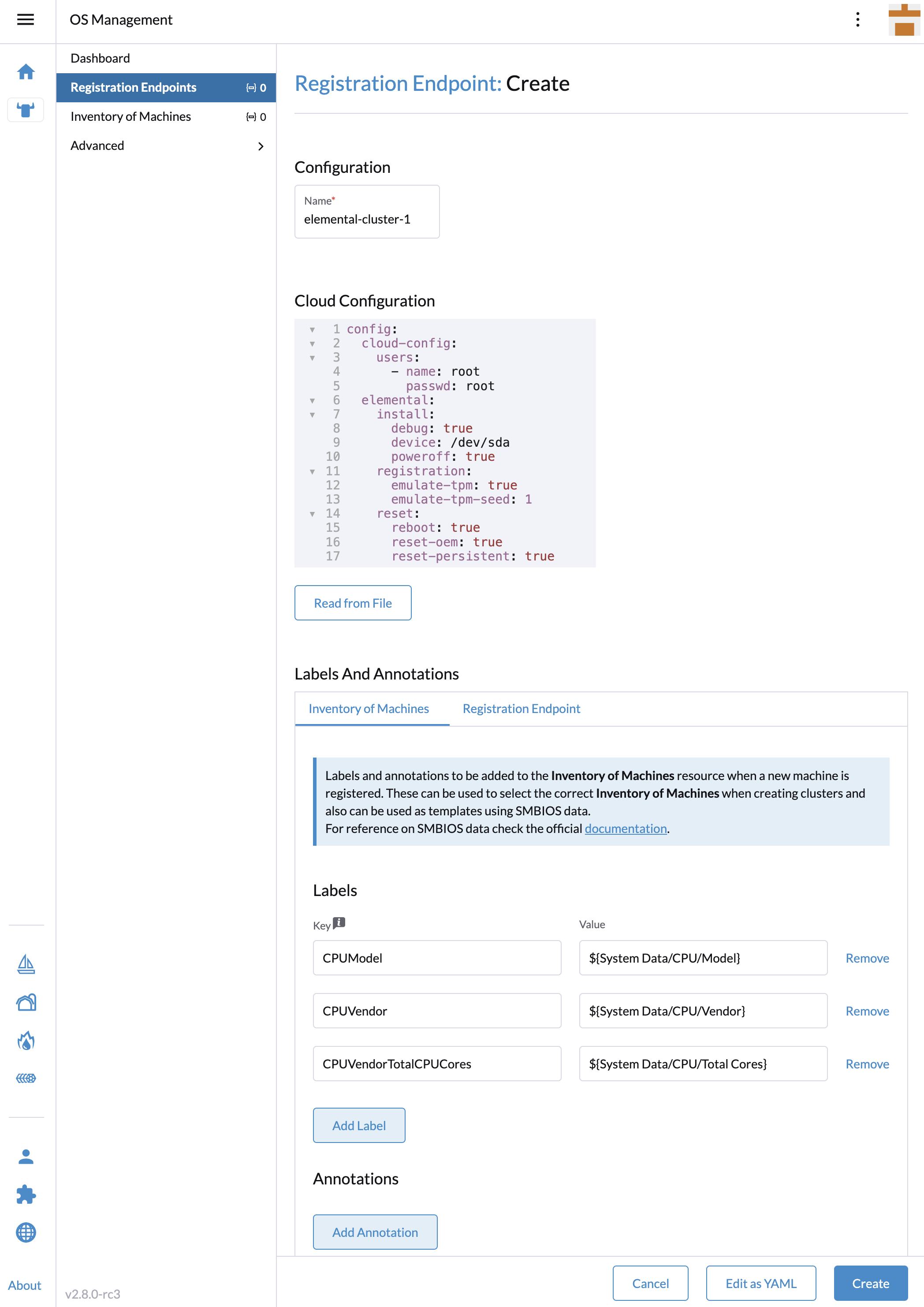Open the flame icon in sidebar
Screen dimensions: 924x1307
pos(26,1041)
